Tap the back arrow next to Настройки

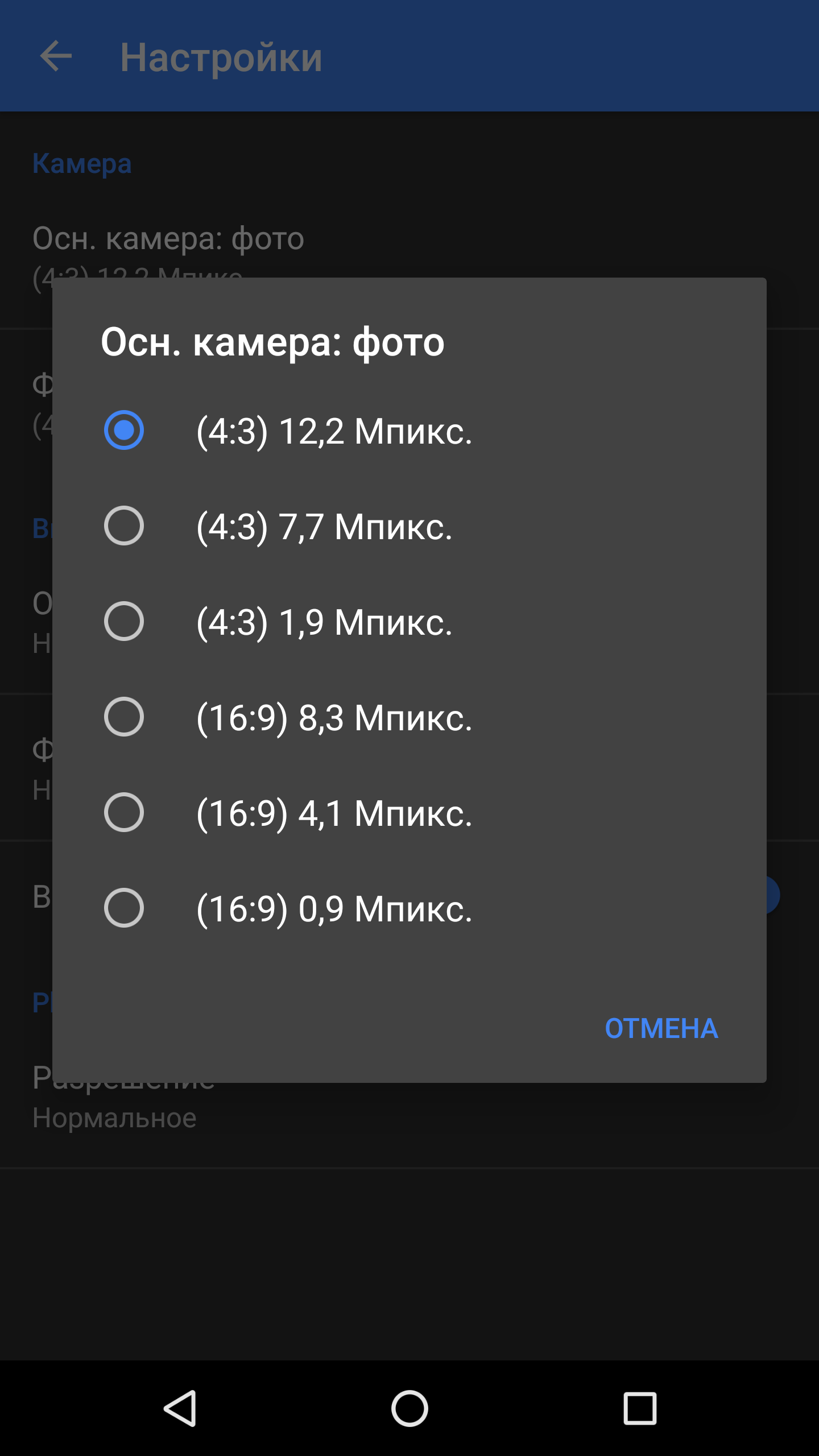pyautogui.click(x=56, y=56)
